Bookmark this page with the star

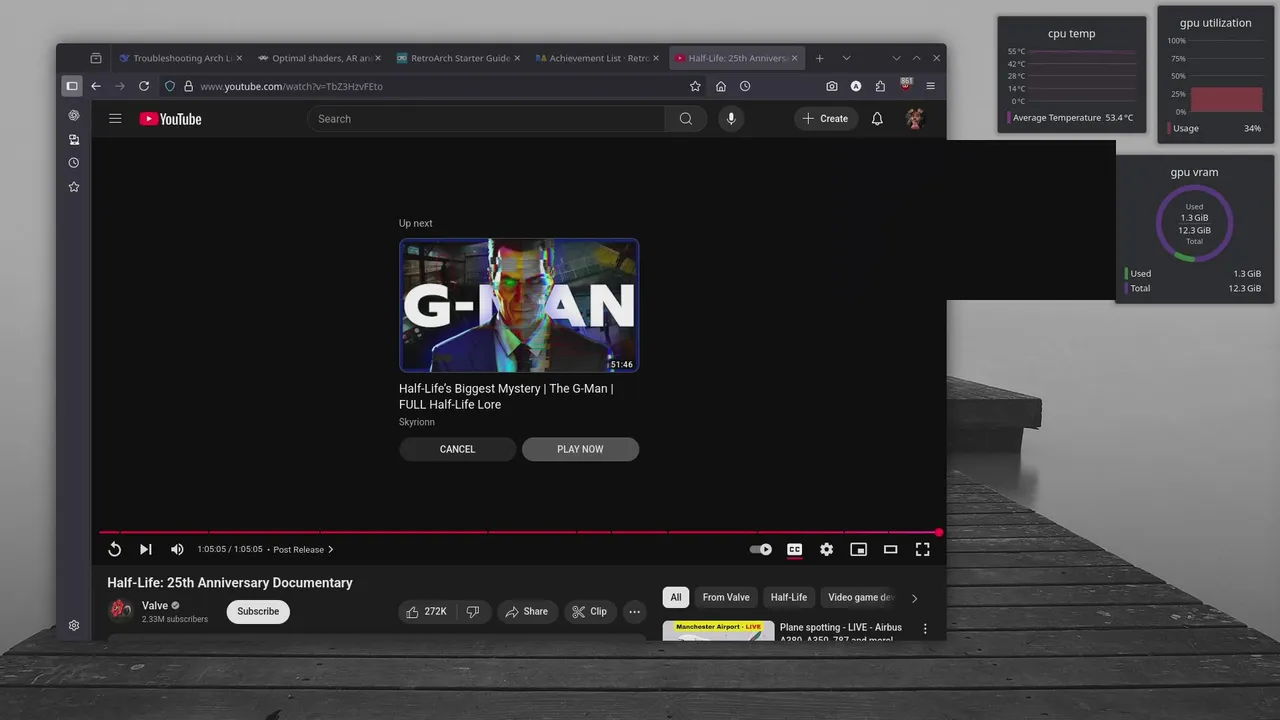click(x=695, y=86)
